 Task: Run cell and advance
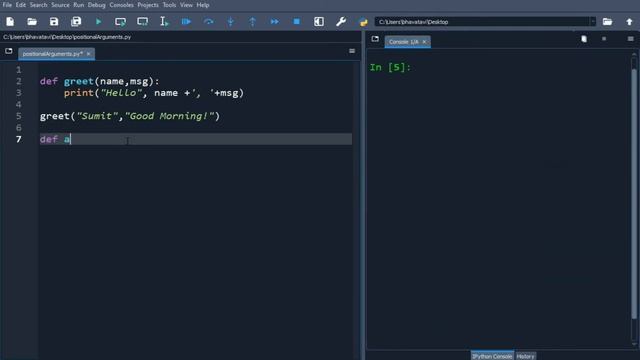[x=142, y=22]
